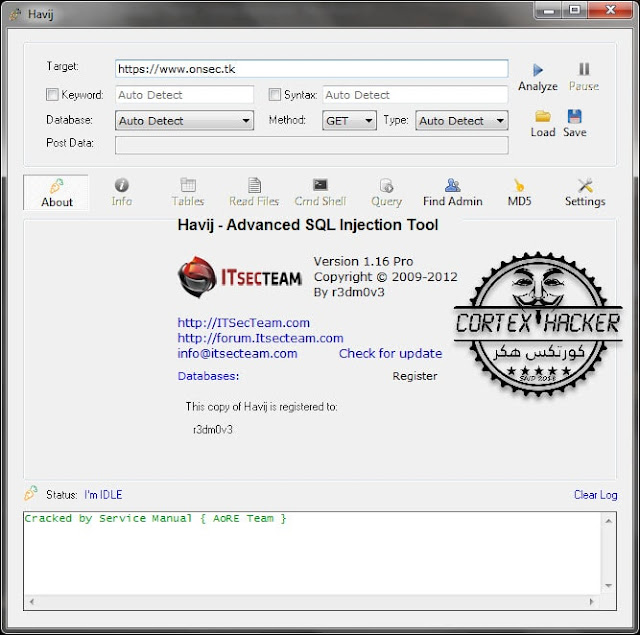Click the Keyword Auto Detect field
The width and height of the screenshot is (640, 635).
[184, 95]
